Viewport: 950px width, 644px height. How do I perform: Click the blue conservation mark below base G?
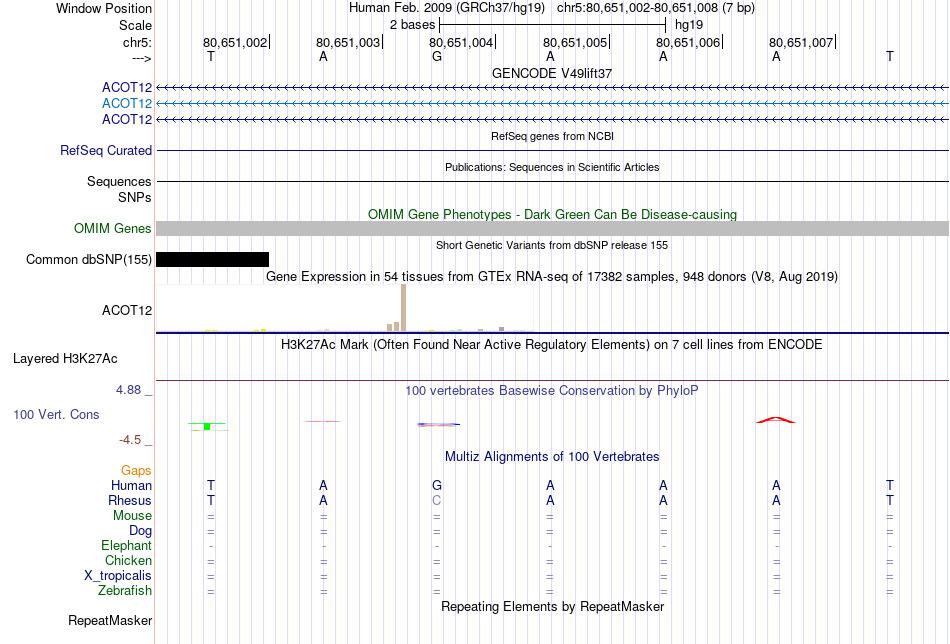[x=438, y=424]
